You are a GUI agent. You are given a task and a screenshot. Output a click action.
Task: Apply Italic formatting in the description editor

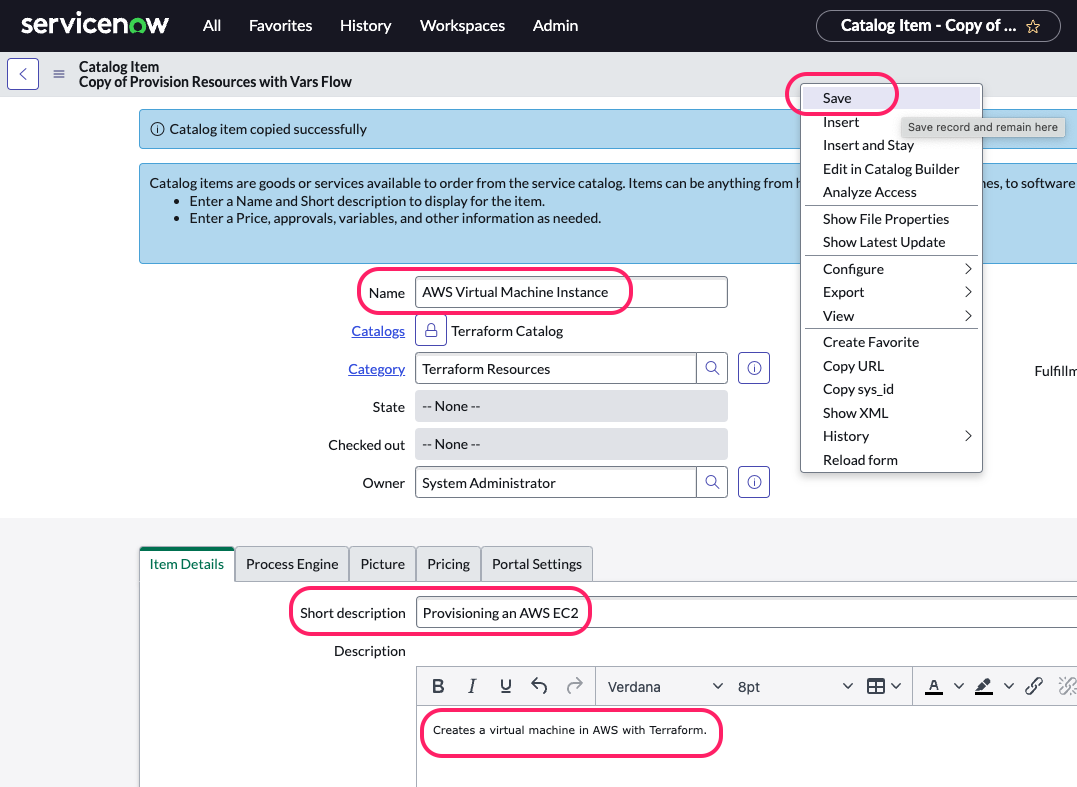click(x=471, y=686)
